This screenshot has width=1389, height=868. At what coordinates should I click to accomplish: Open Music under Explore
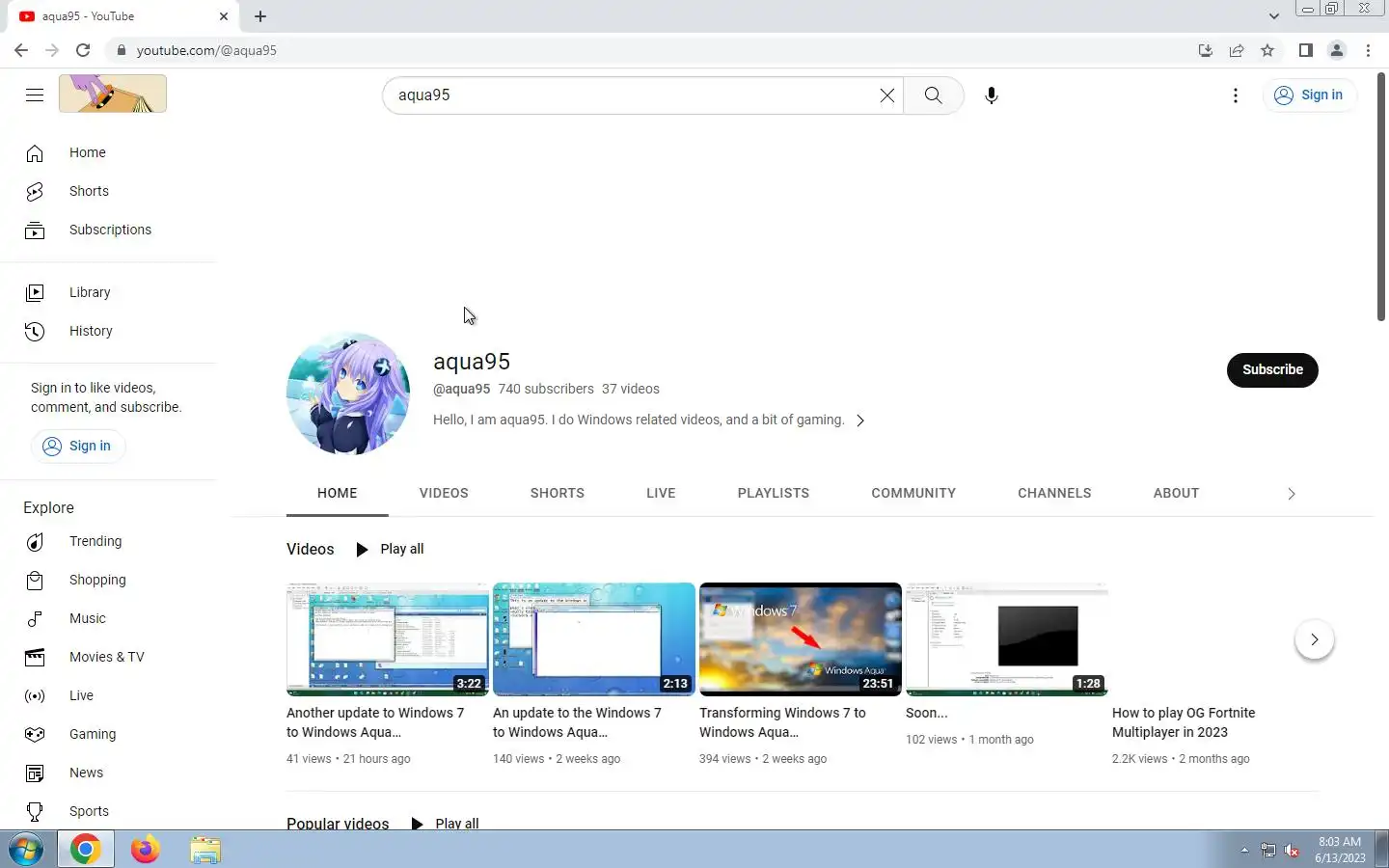[108, 618]
